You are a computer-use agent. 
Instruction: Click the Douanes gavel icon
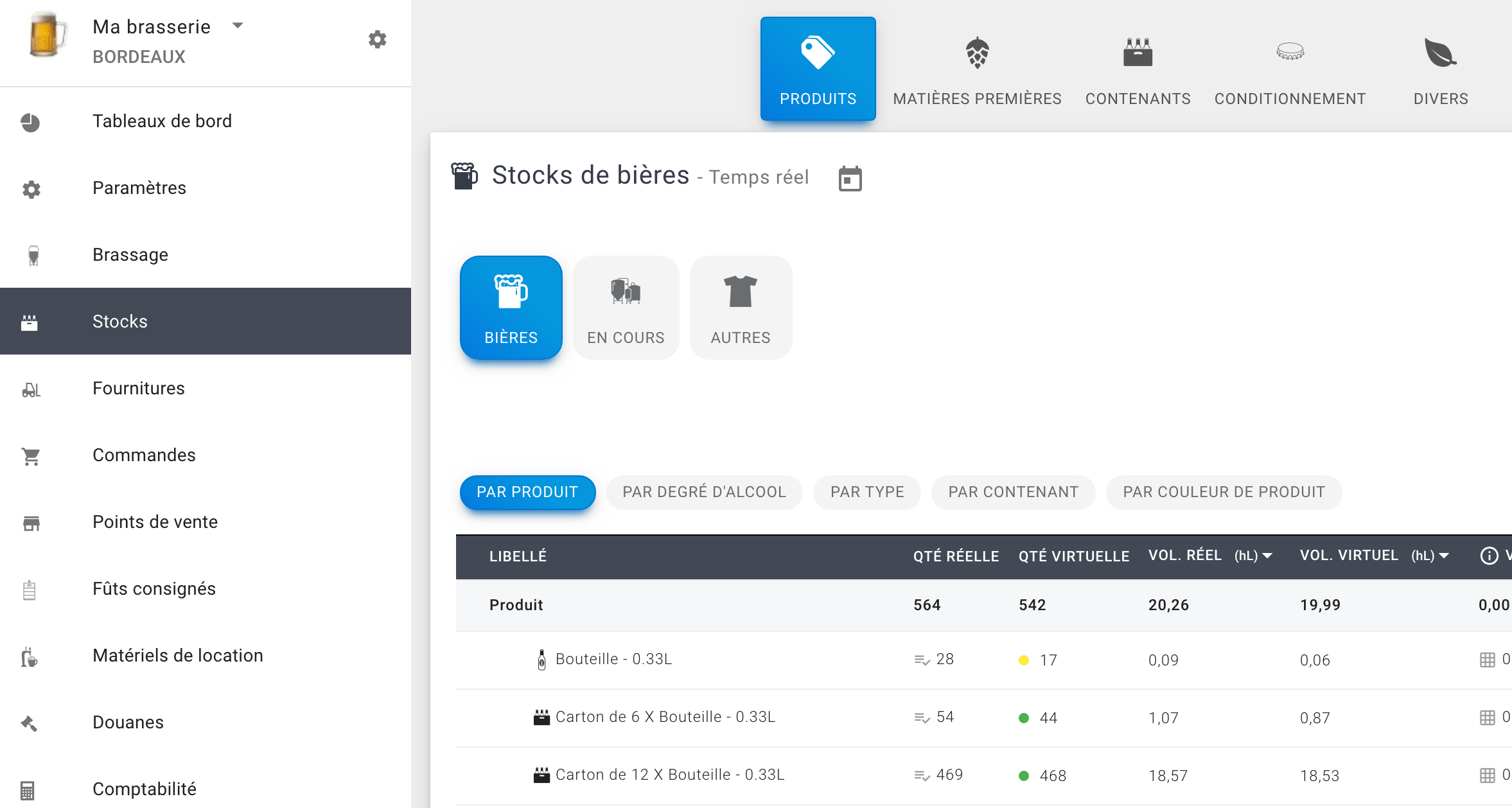(30, 723)
